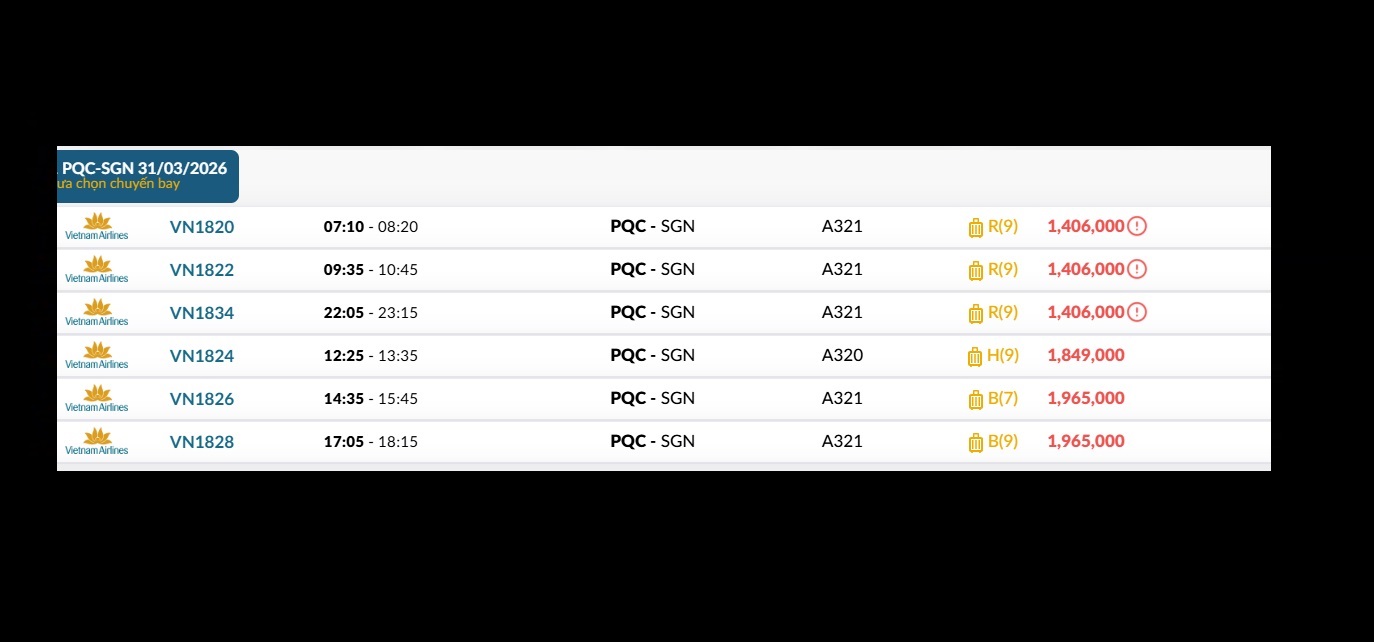
Task: Click A320 aircraft type on VN1824 row
Action: (x=842, y=355)
